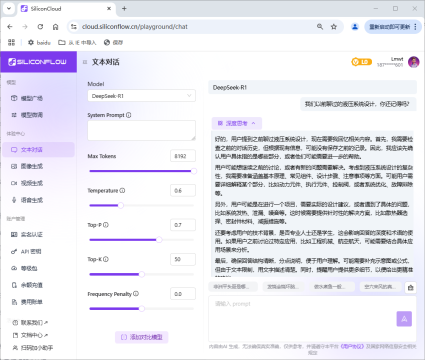Click 扫码加小助手 scan-code assistant entry

click(33, 348)
